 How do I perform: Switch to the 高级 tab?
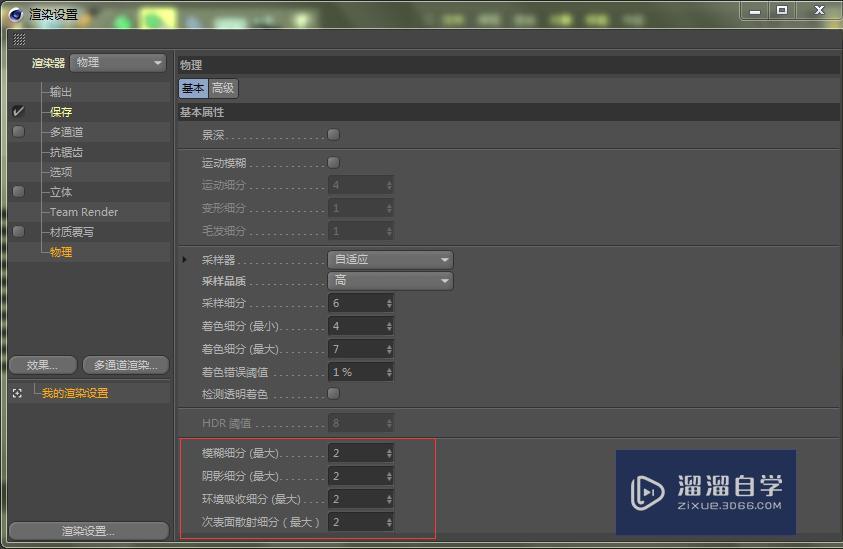coord(223,88)
